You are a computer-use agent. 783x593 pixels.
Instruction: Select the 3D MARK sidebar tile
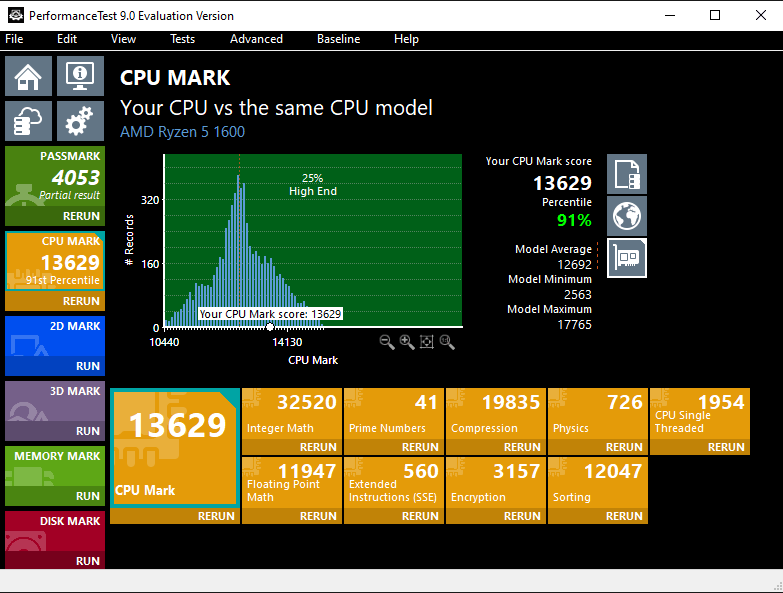point(55,401)
